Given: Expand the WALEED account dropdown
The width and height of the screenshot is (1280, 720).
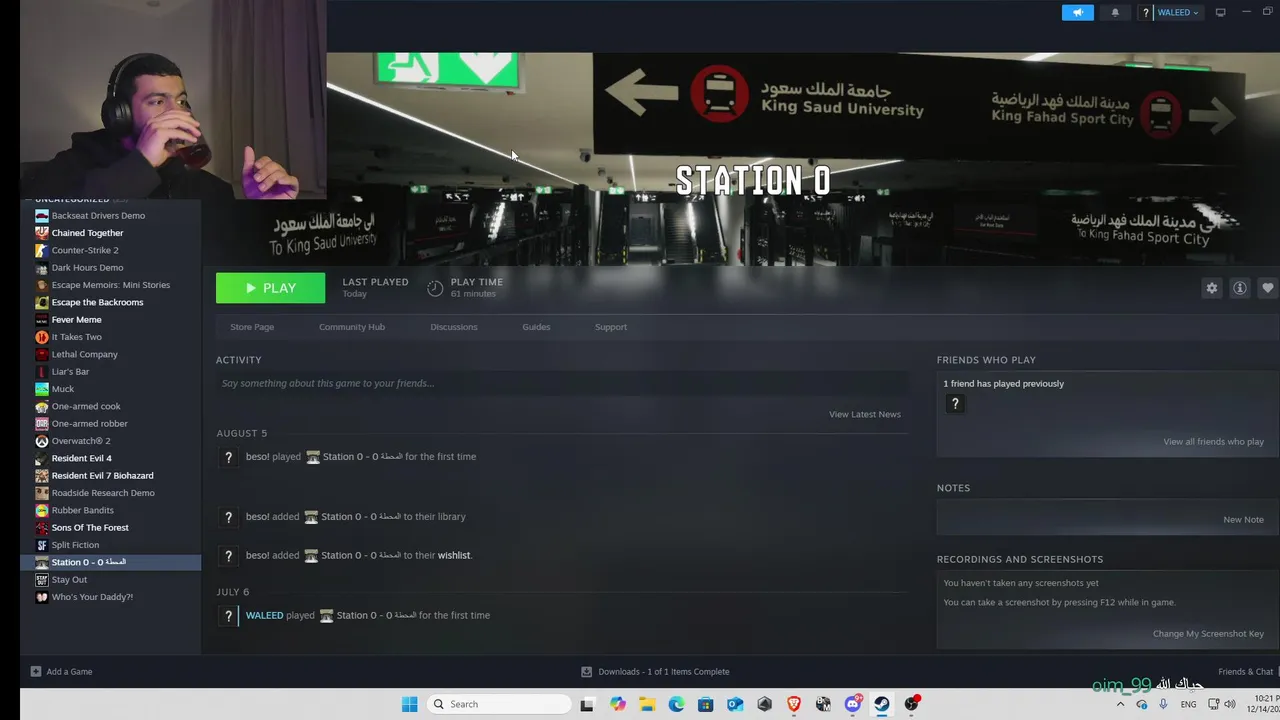Looking at the screenshot, I should click(1178, 13).
